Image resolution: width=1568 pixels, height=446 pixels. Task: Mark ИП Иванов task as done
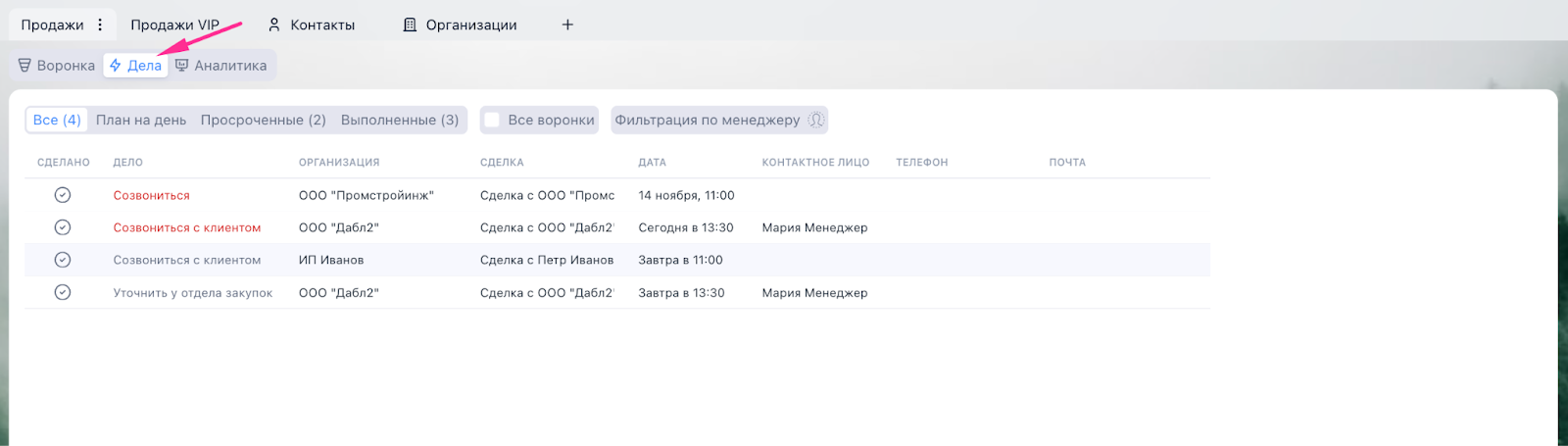(63, 260)
